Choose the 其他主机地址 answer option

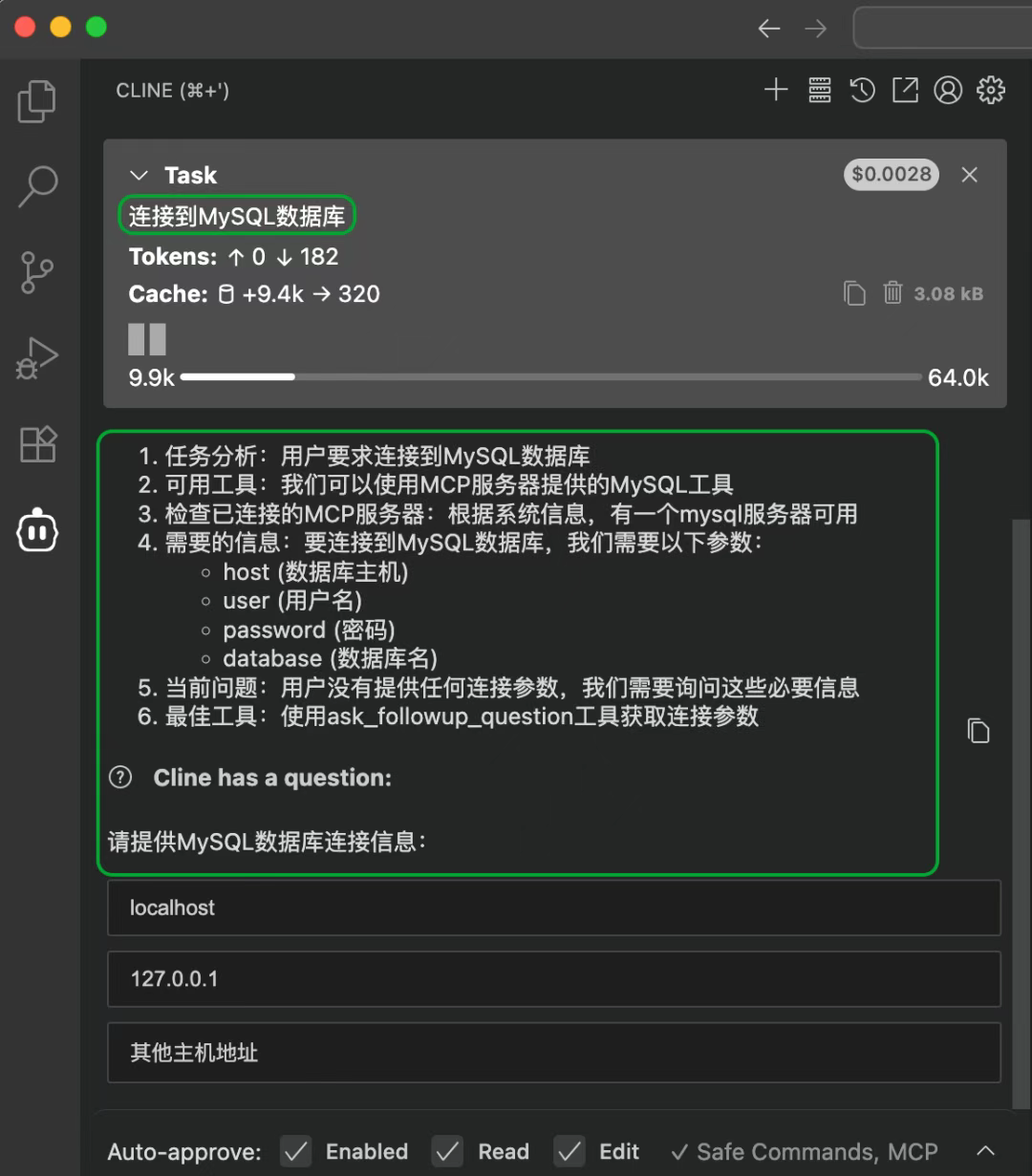[x=554, y=1053]
